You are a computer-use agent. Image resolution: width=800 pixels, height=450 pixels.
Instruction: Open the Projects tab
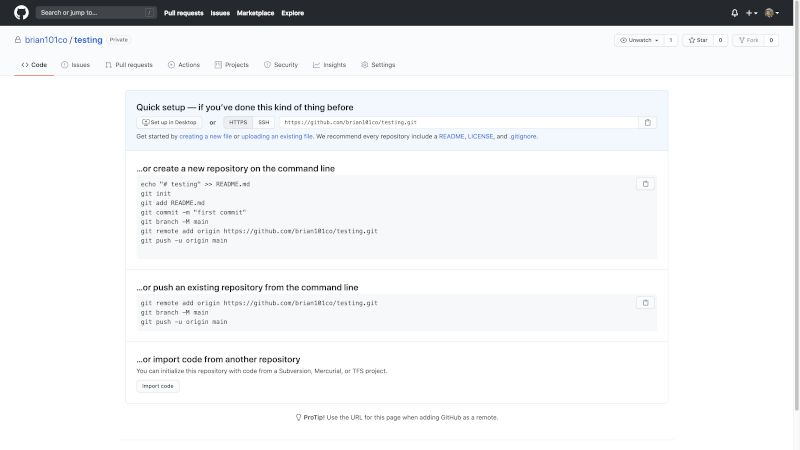tap(232, 65)
